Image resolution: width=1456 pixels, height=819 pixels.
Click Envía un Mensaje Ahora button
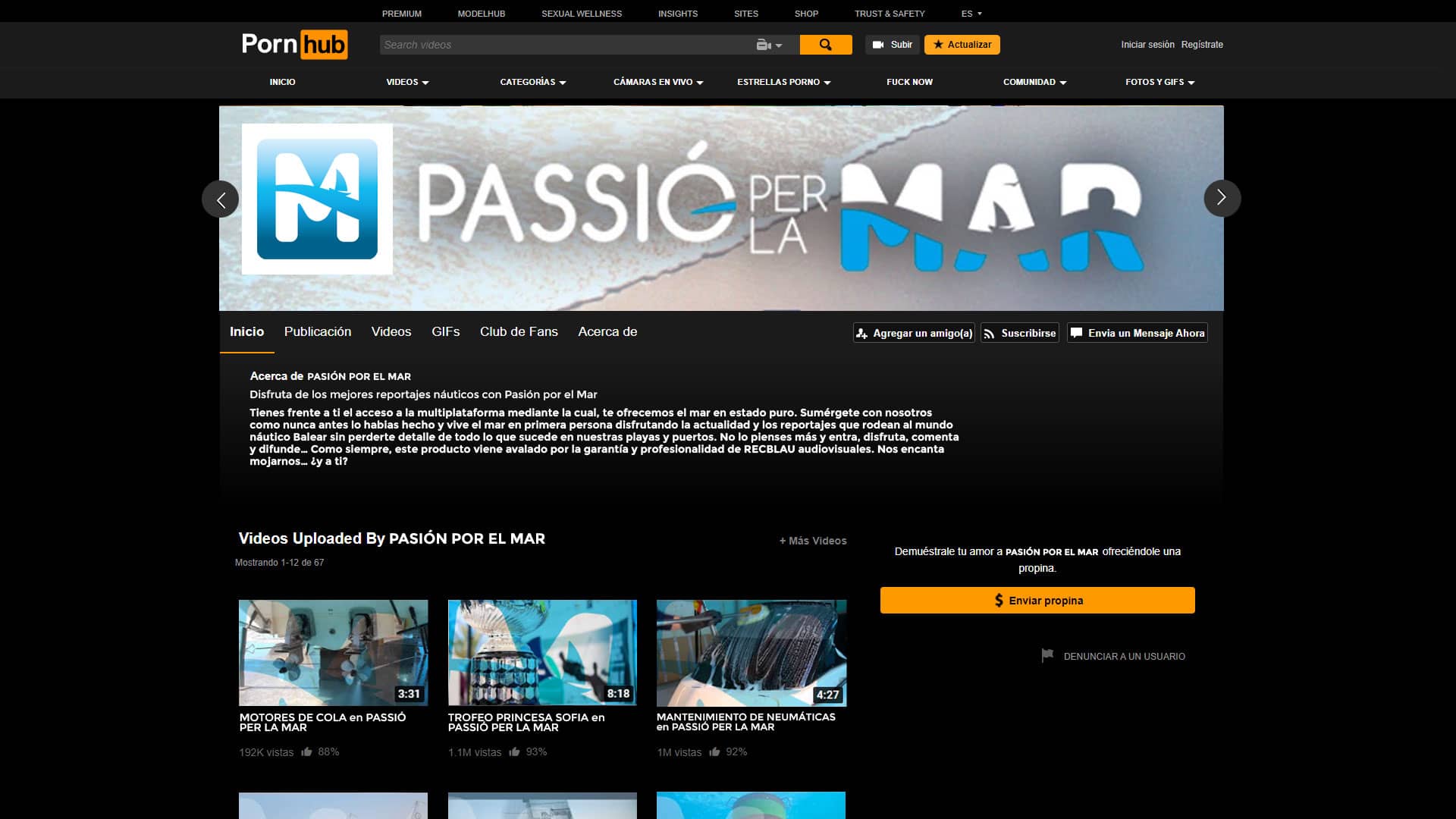[1137, 333]
